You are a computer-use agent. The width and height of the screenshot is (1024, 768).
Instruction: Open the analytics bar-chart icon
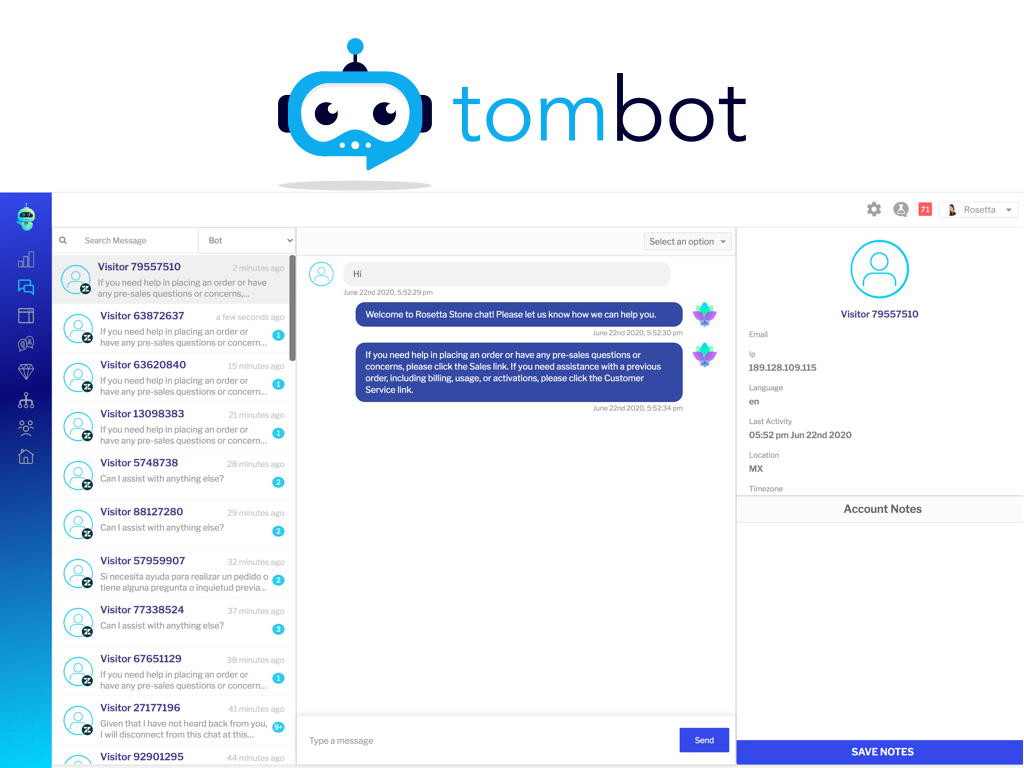tap(25, 259)
